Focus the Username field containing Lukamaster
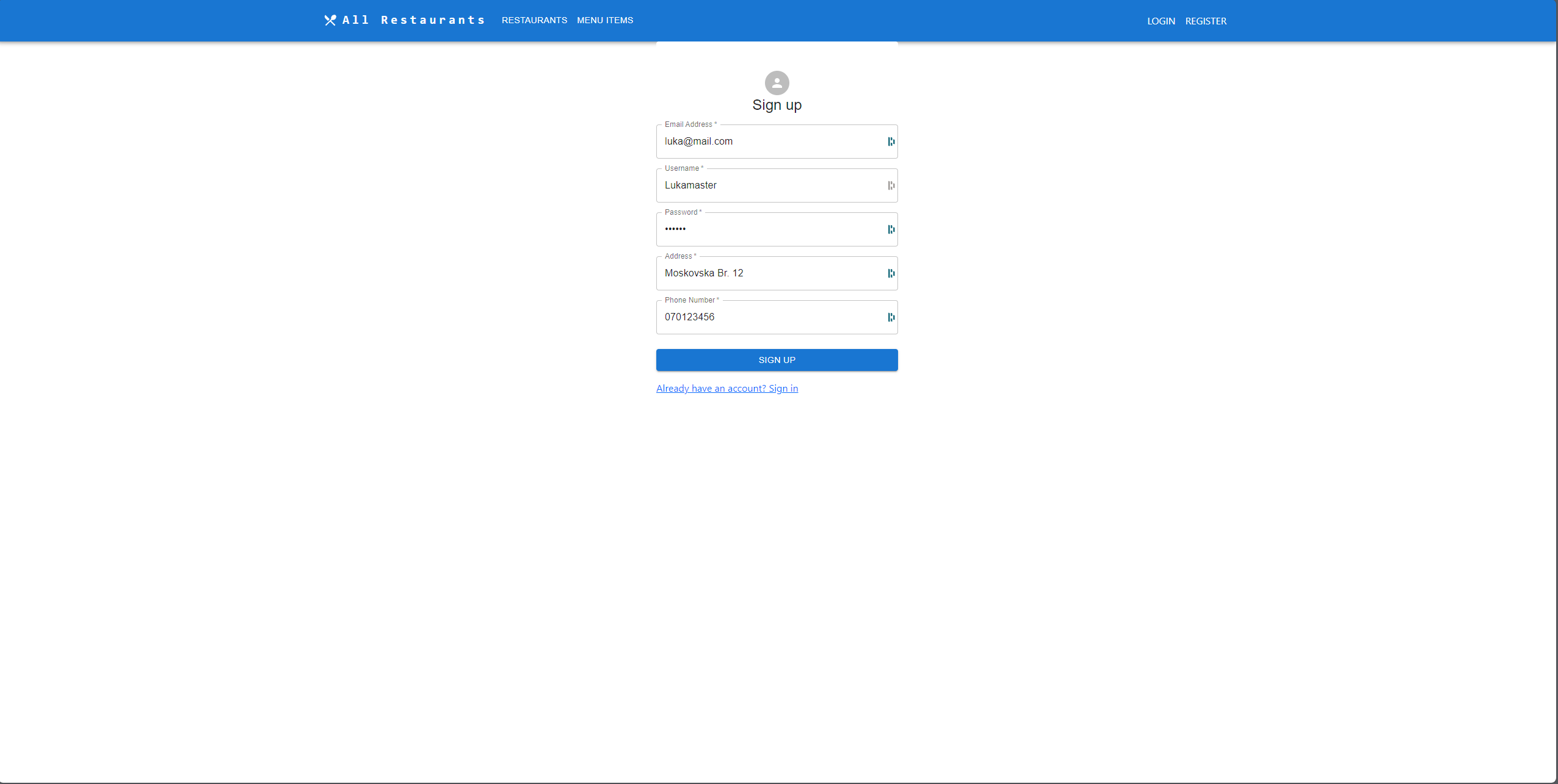The height and width of the screenshot is (784, 1558). 769,185
